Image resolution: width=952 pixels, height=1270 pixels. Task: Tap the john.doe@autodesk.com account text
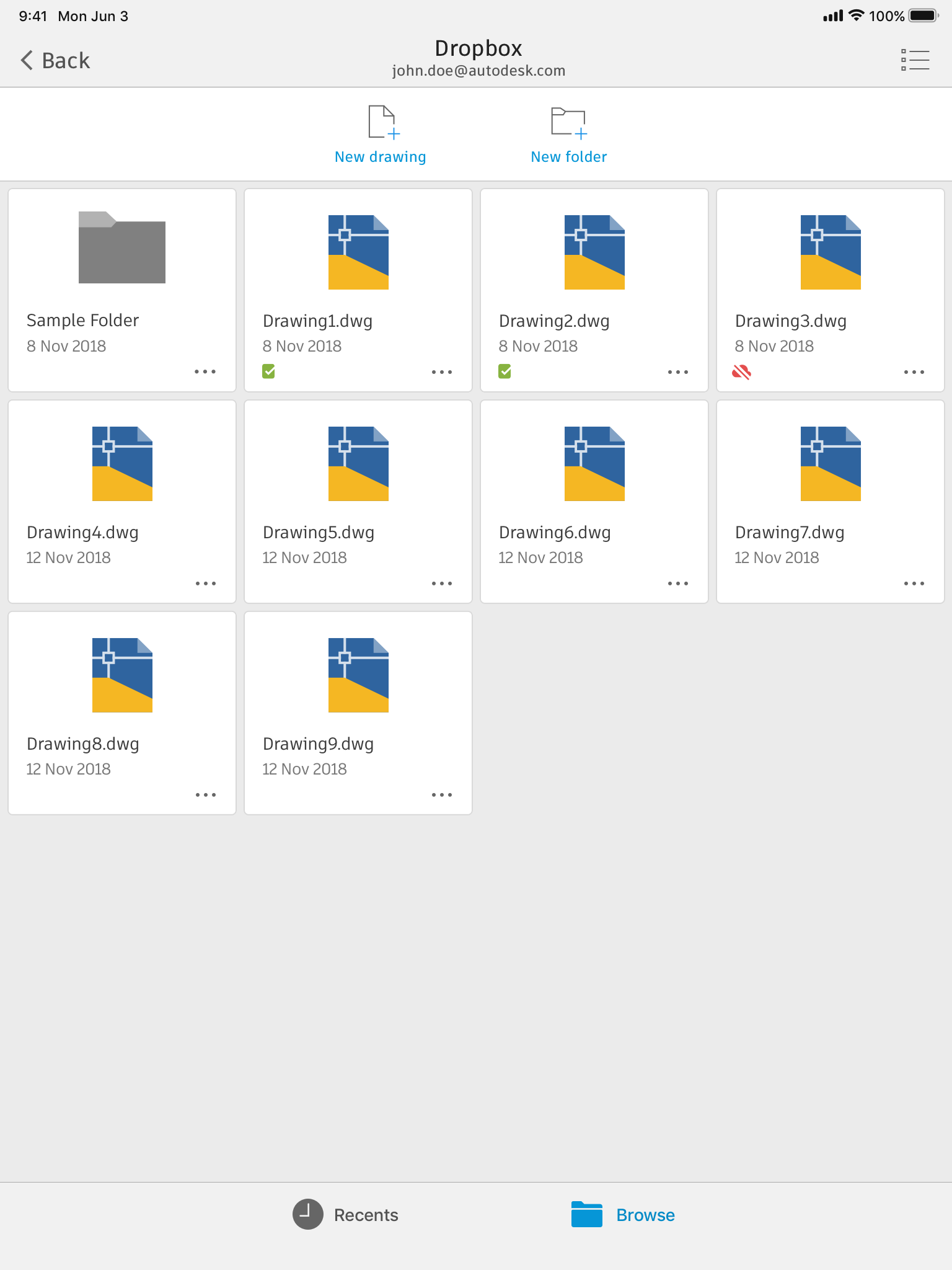click(x=478, y=71)
